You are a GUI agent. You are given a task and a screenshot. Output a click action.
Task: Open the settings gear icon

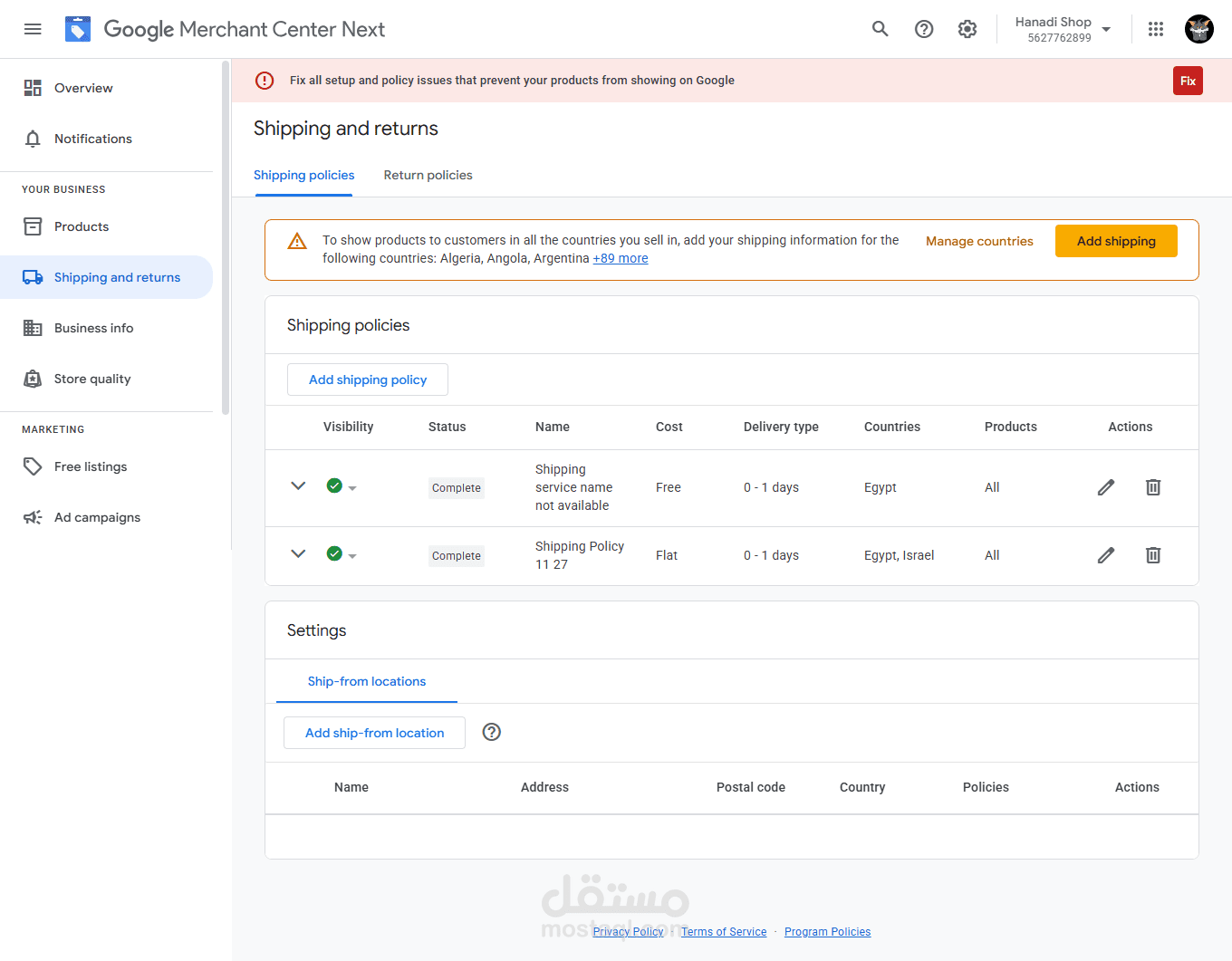pos(967,29)
